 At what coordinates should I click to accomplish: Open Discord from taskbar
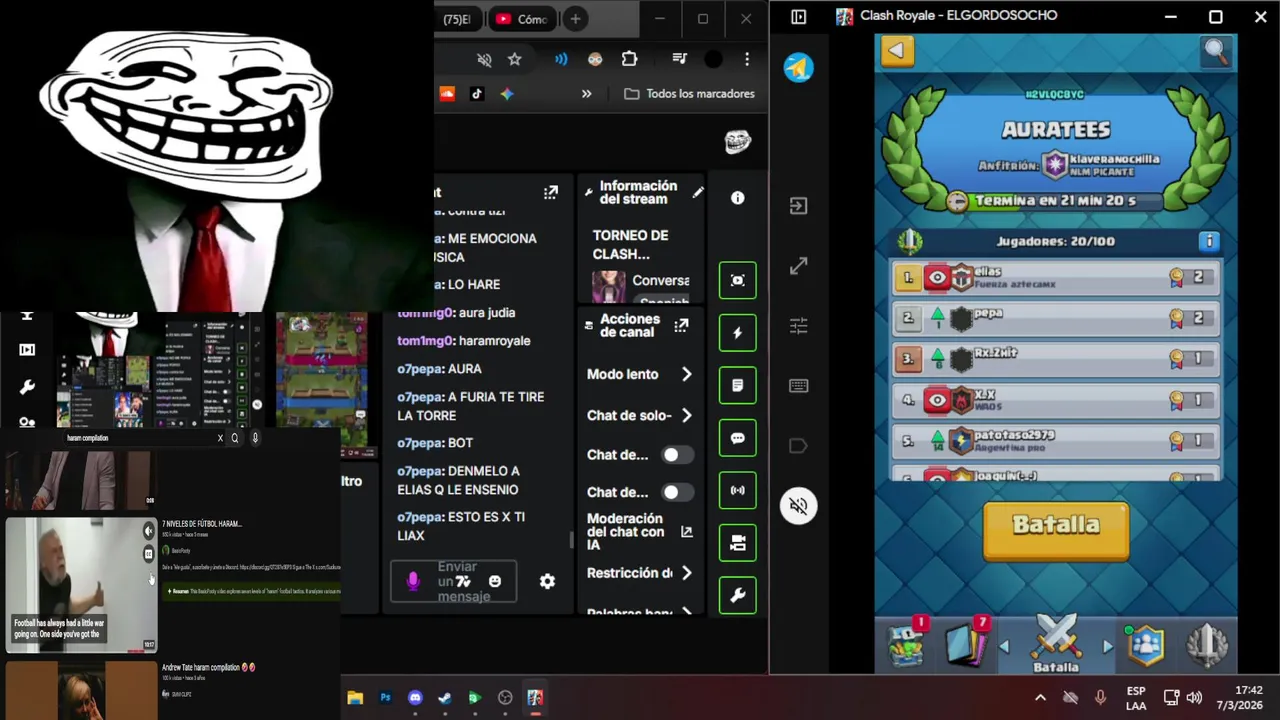(x=415, y=698)
